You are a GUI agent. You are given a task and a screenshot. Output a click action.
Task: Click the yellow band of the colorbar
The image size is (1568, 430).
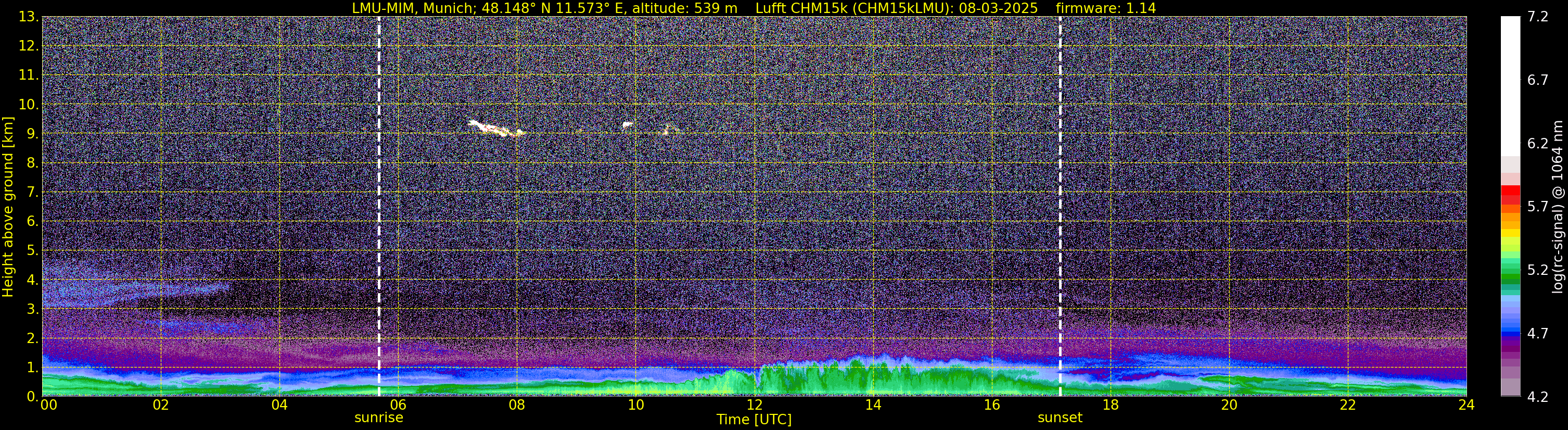(1510, 233)
